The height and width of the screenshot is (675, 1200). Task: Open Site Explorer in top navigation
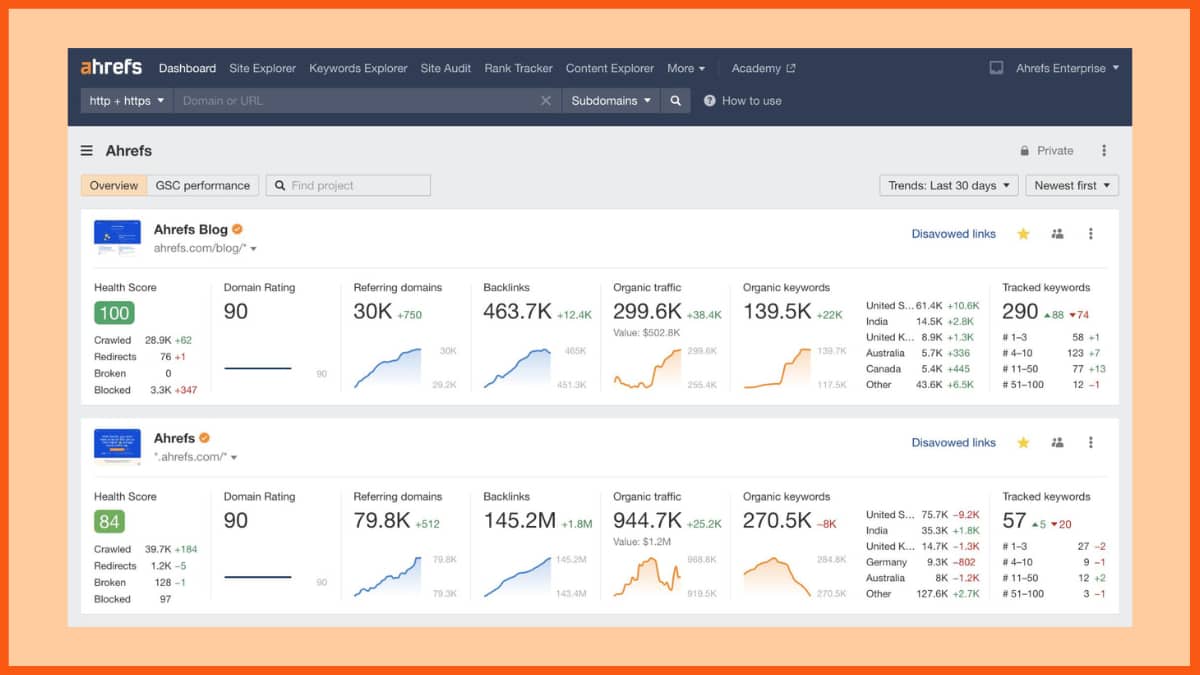tap(263, 68)
